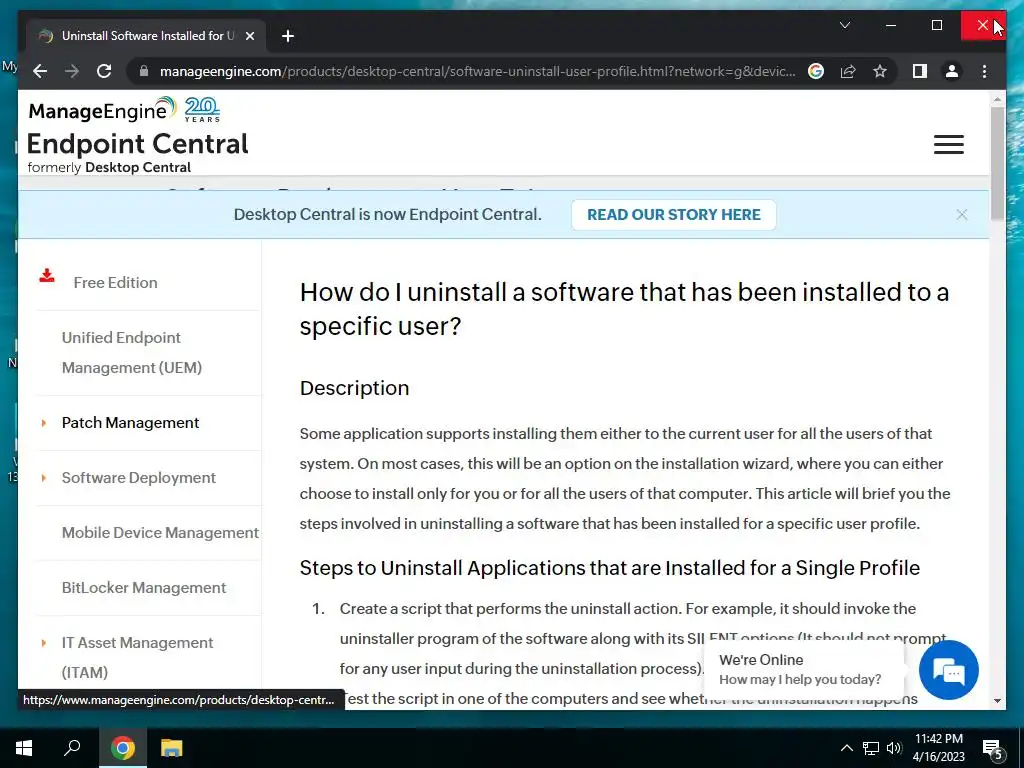Reload the page with the refresh icon
1024x768 pixels.
(104, 71)
